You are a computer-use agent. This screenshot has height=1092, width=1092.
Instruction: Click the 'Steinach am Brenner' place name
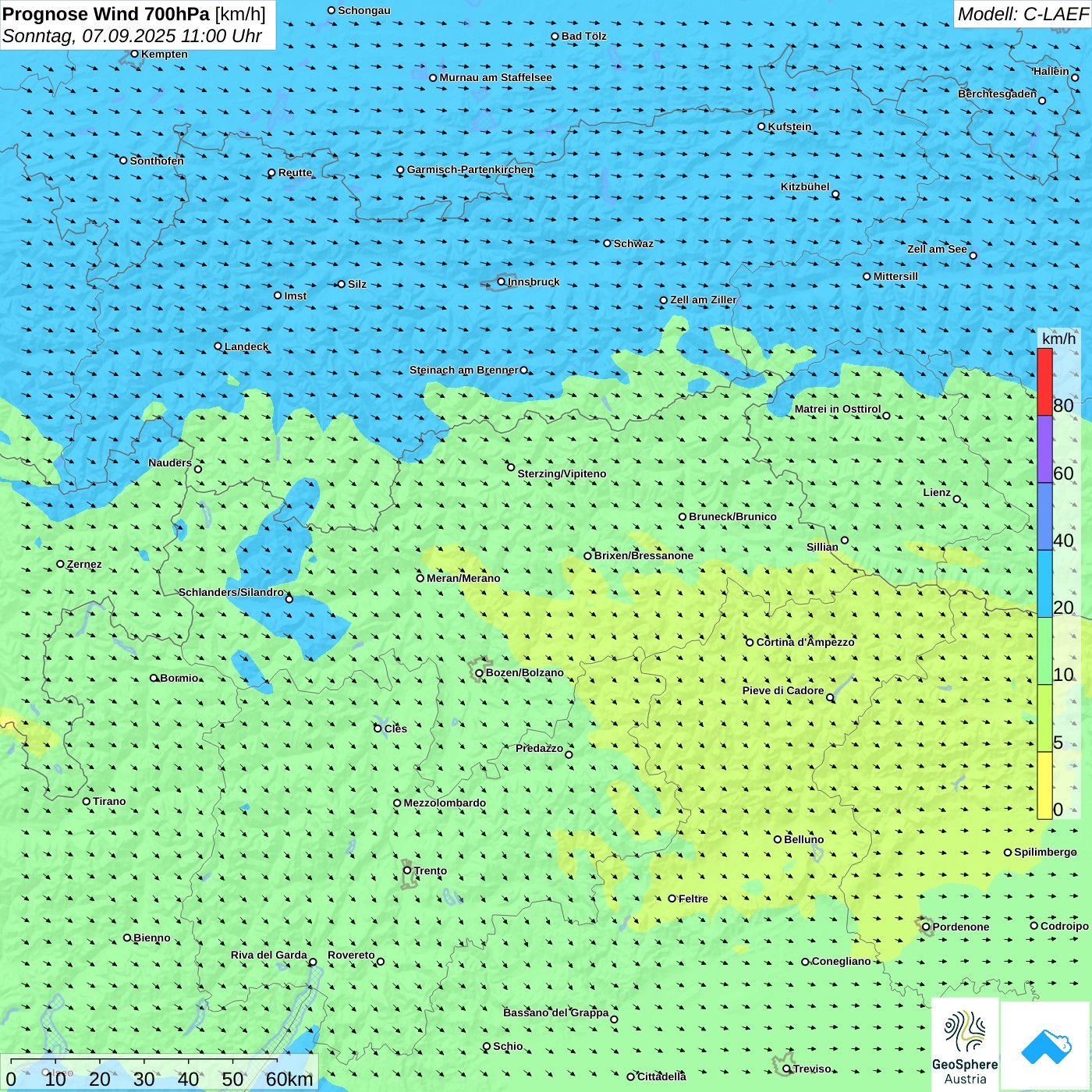point(464,370)
